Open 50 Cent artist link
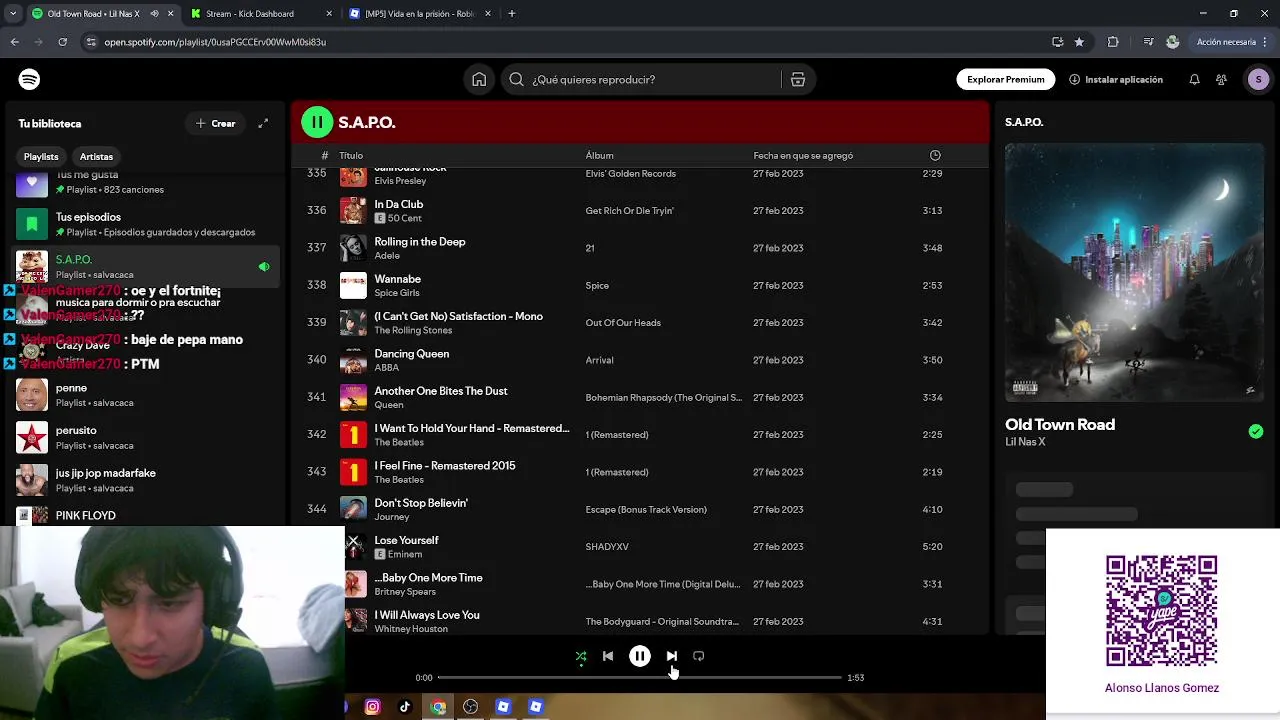Viewport: 1280px width, 720px height. (x=404, y=218)
